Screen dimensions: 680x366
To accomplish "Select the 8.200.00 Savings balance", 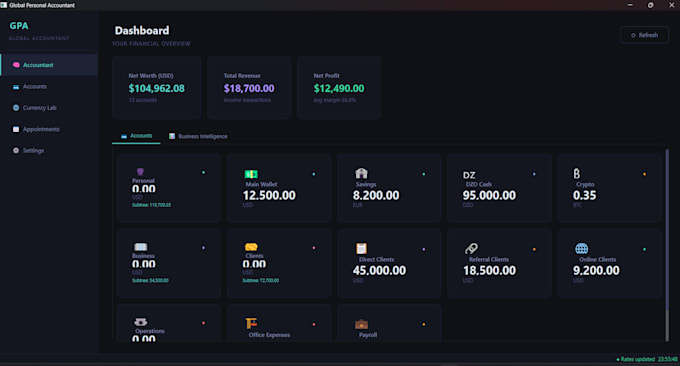I will click(376, 195).
